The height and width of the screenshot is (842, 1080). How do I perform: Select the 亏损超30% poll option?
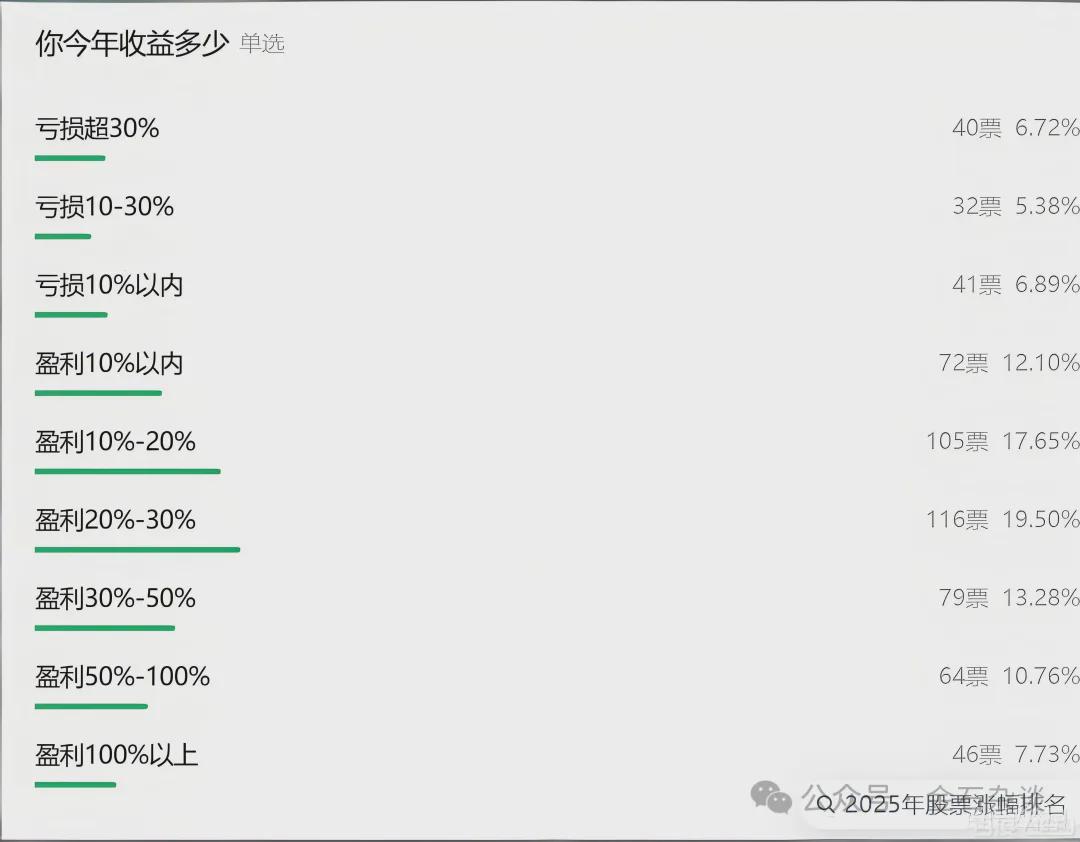tap(97, 128)
